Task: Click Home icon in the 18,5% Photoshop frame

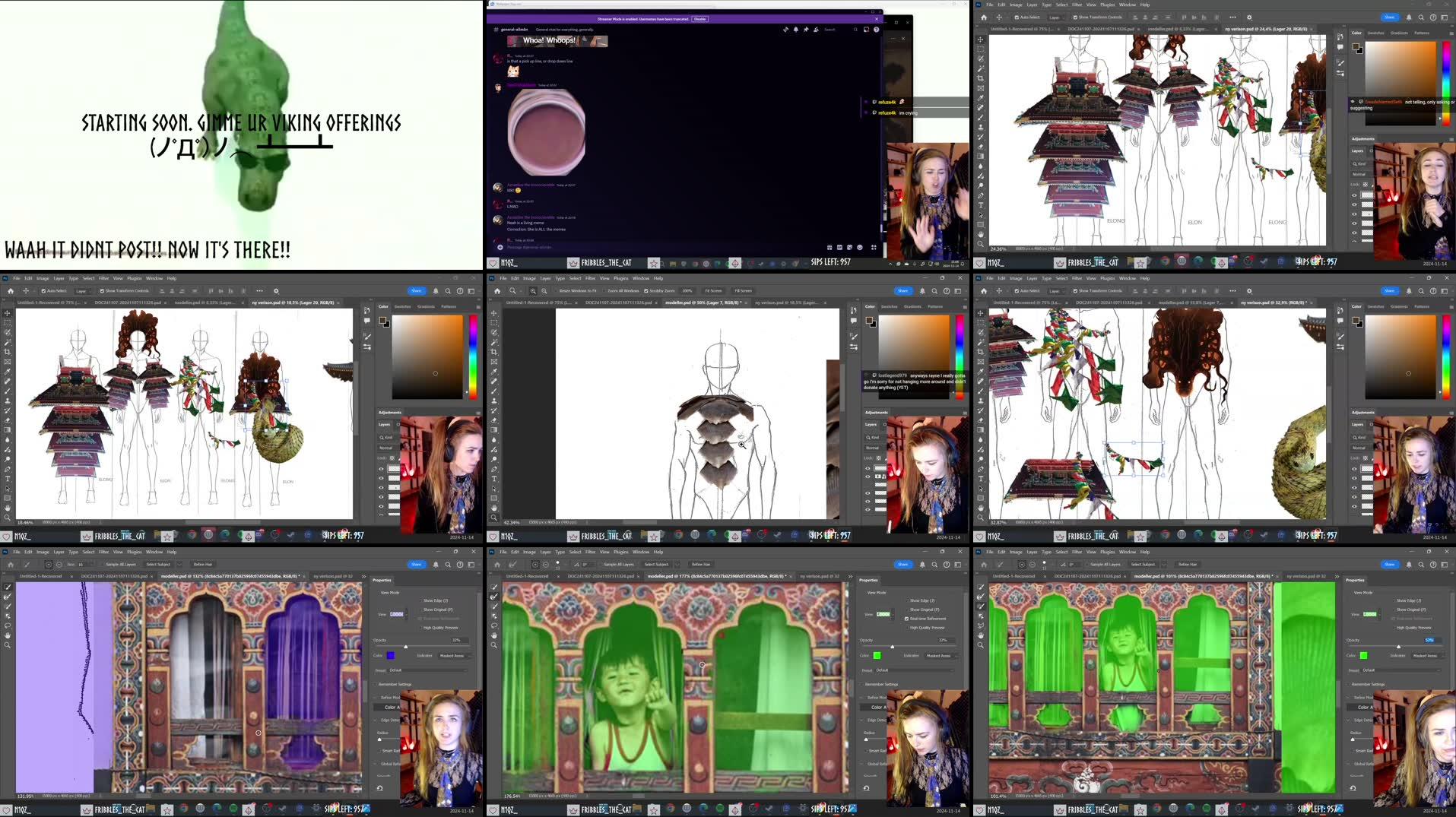Action: pos(11,291)
